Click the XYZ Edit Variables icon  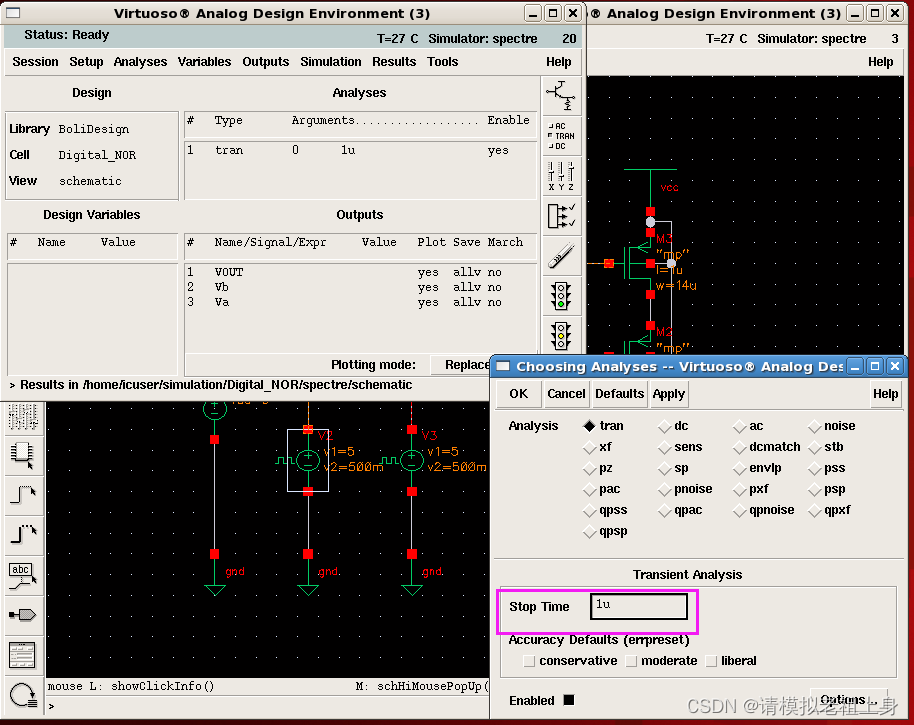click(x=562, y=177)
